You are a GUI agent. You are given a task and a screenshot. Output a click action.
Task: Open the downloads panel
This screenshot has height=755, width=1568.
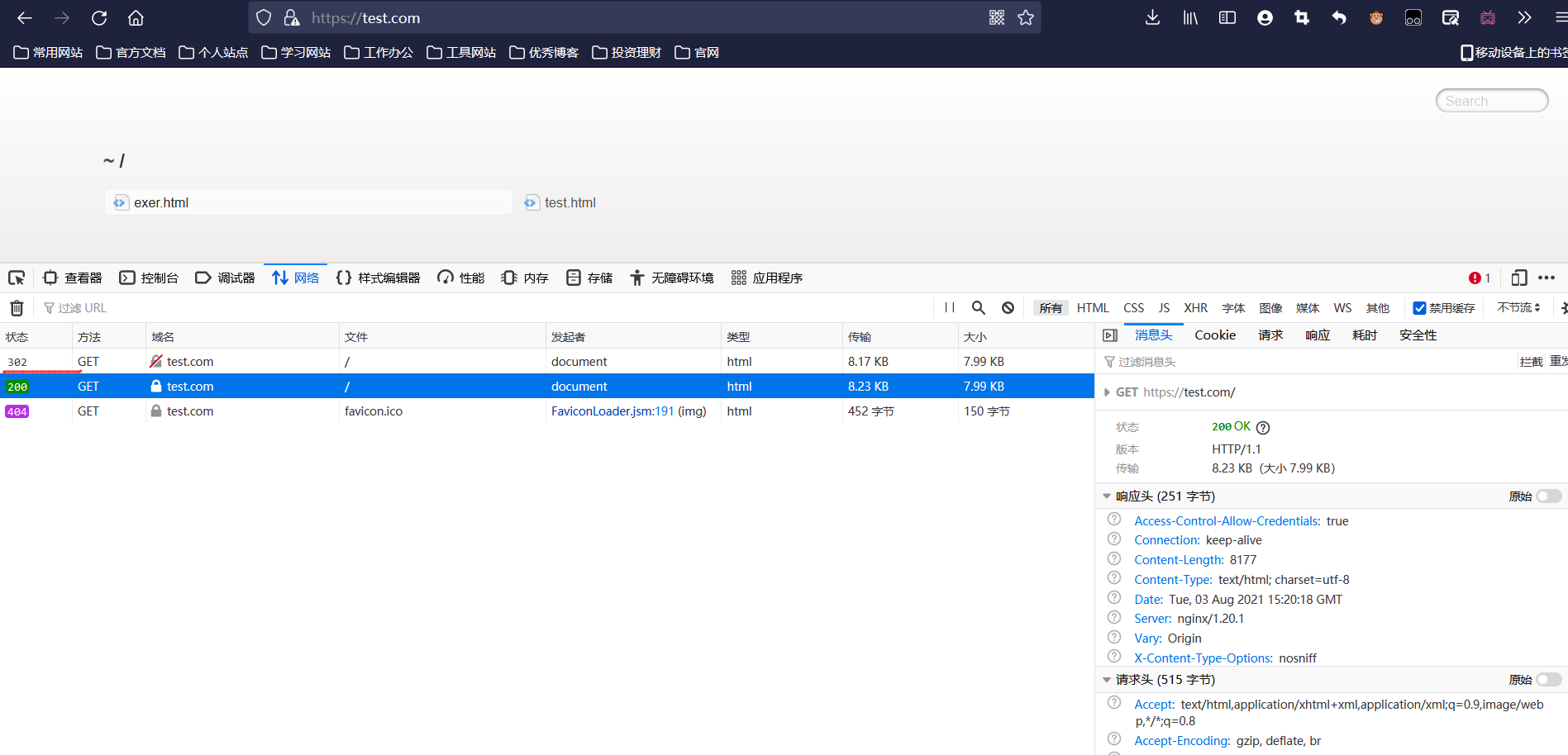coord(1152,18)
